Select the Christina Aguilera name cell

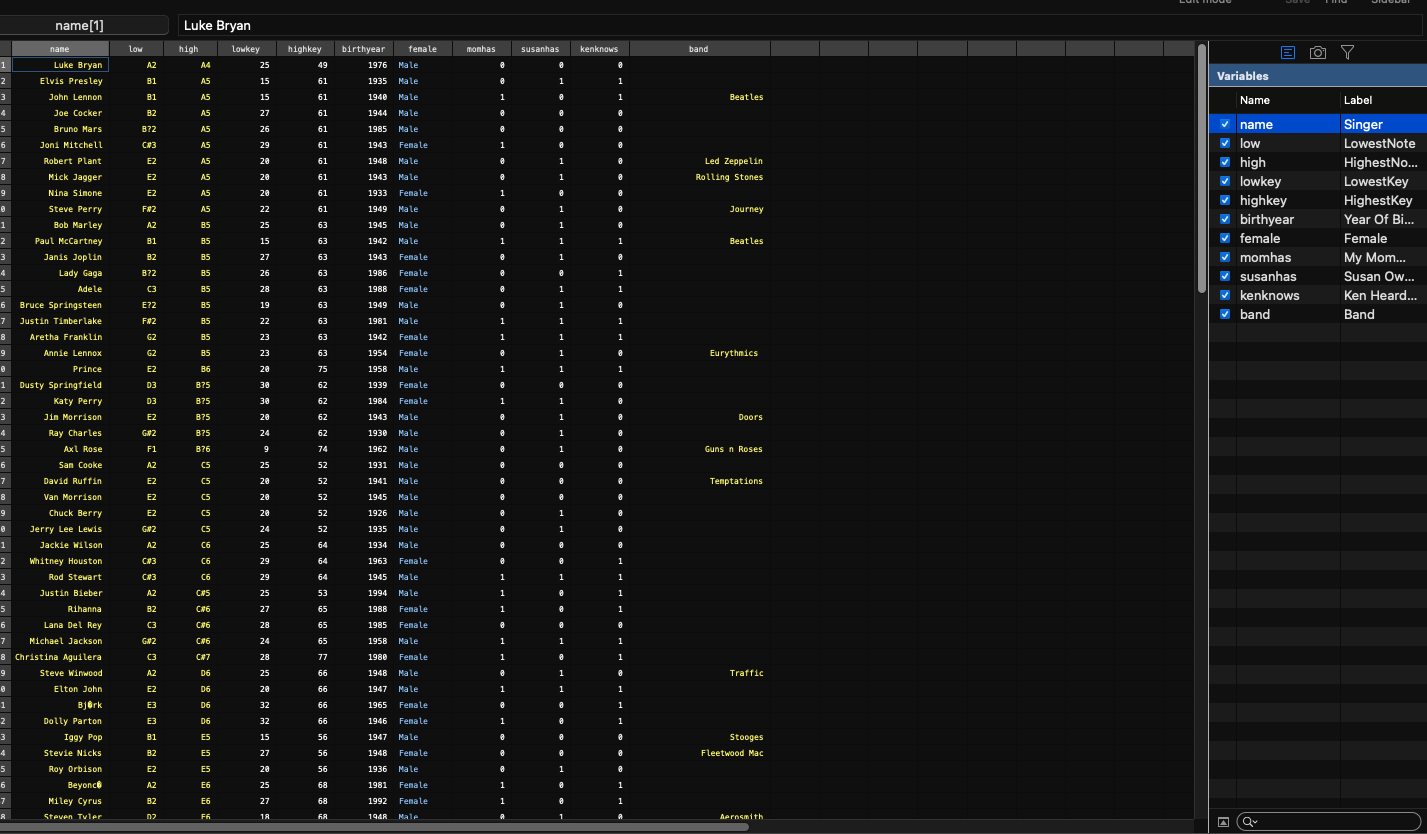click(60, 657)
